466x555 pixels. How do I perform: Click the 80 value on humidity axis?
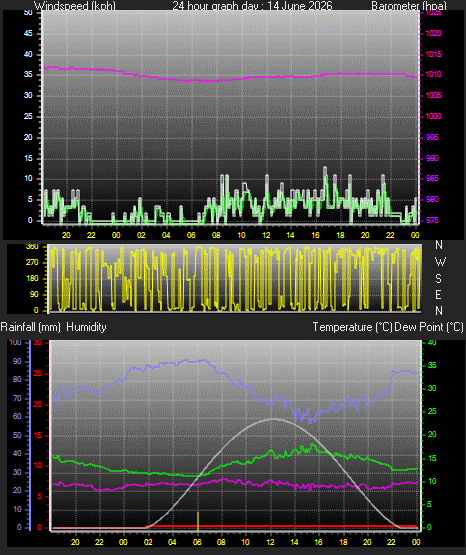pyautogui.click(x=17, y=379)
